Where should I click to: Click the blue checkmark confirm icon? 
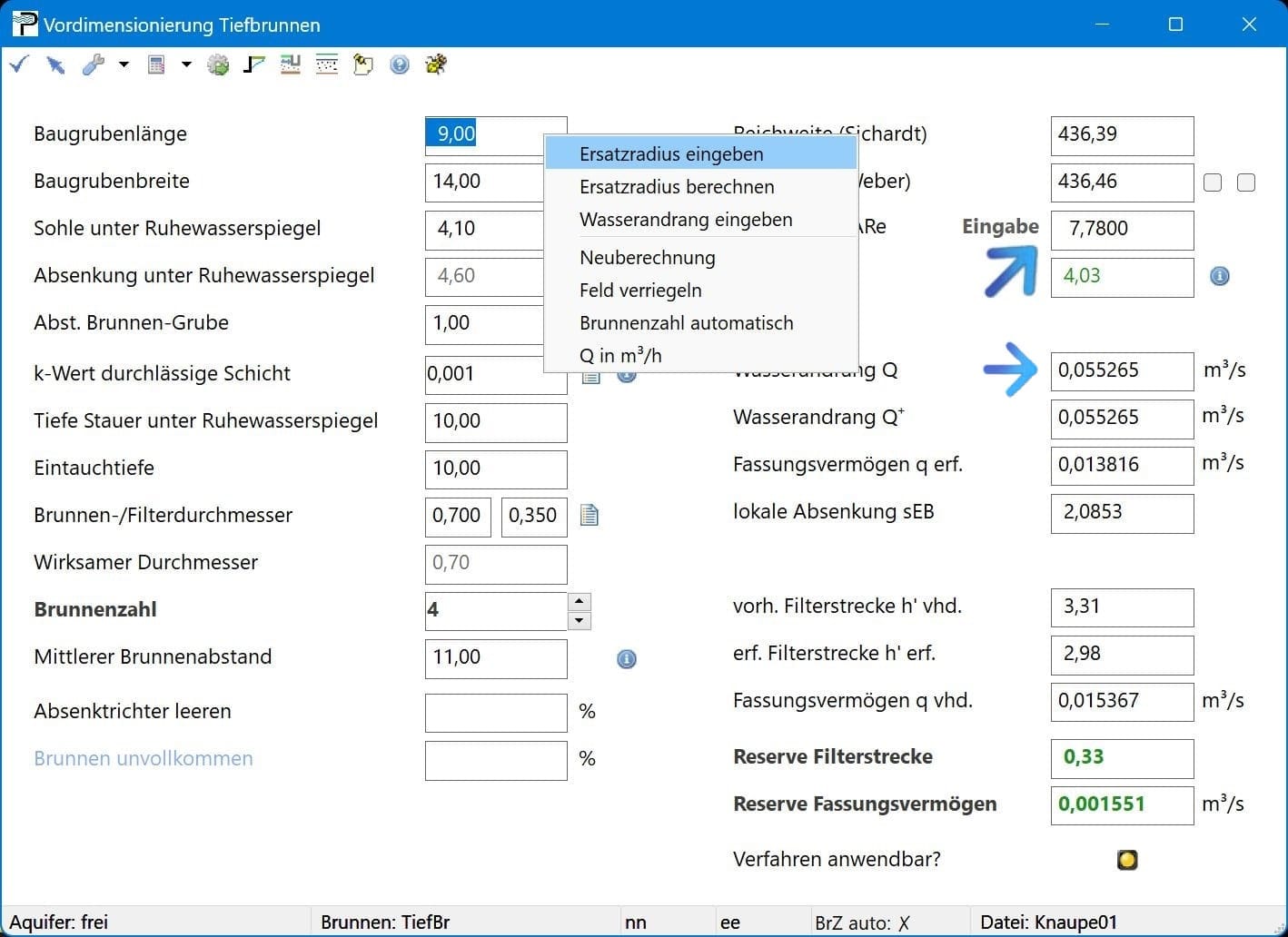pos(19,64)
